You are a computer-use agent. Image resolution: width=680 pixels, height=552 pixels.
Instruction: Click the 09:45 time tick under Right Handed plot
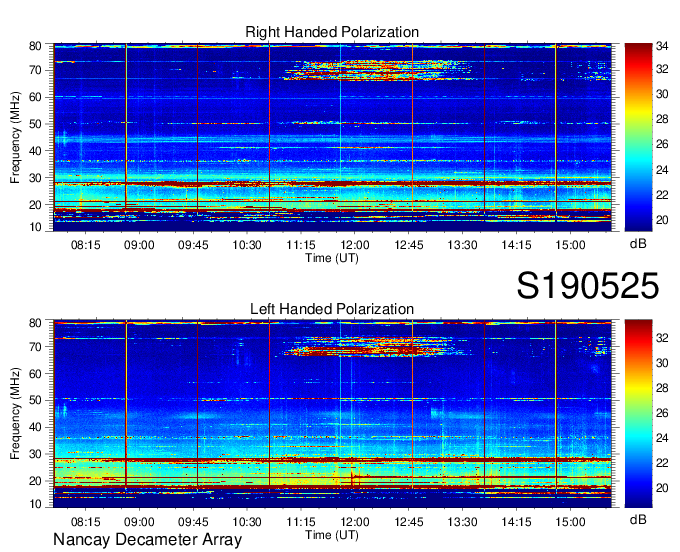pos(193,245)
